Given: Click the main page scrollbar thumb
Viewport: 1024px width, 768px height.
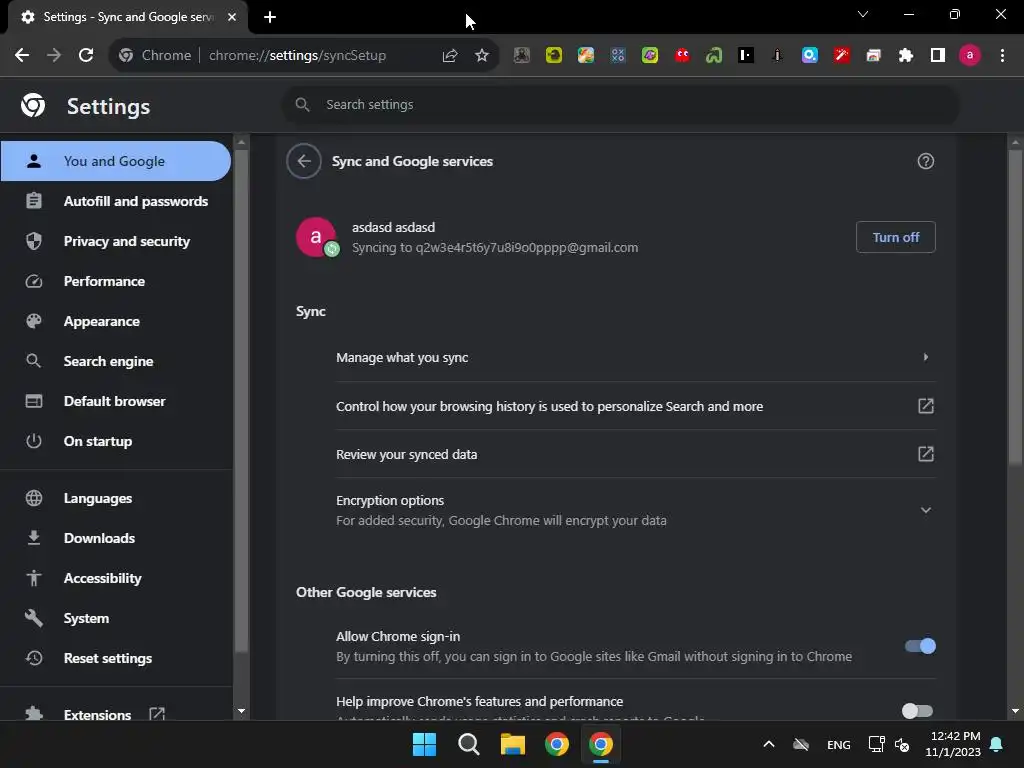Looking at the screenshot, I should tap(1015, 307).
